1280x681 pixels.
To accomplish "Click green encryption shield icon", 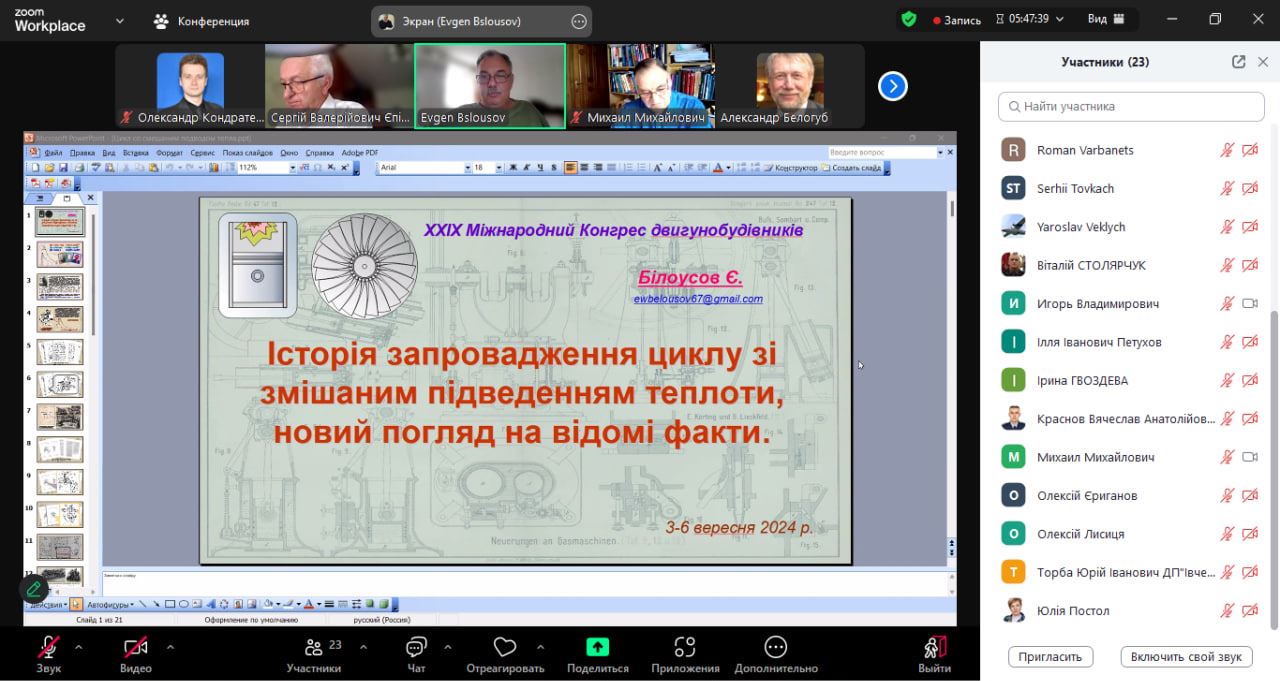I will pyautogui.click(x=908, y=19).
